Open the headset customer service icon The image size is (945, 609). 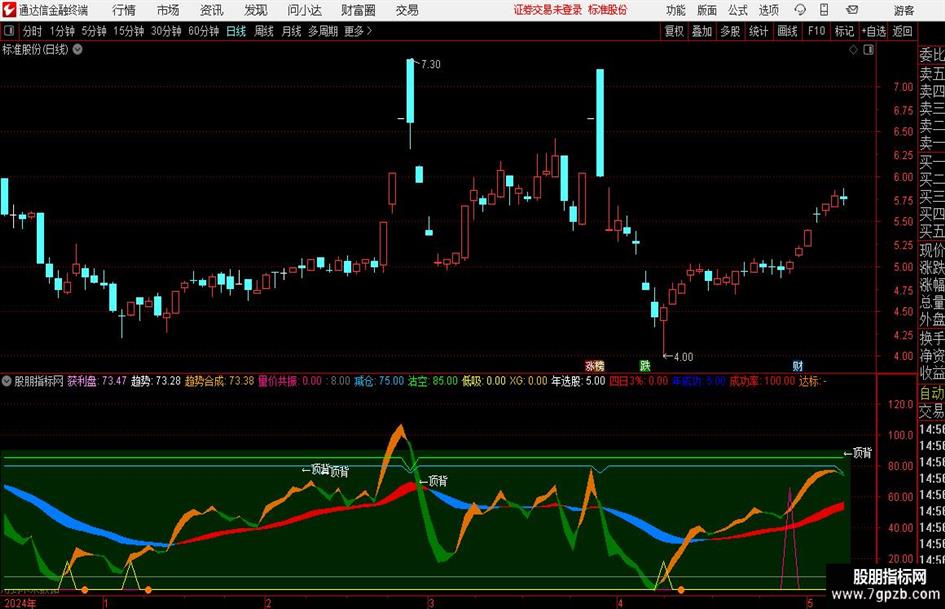(800, 10)
